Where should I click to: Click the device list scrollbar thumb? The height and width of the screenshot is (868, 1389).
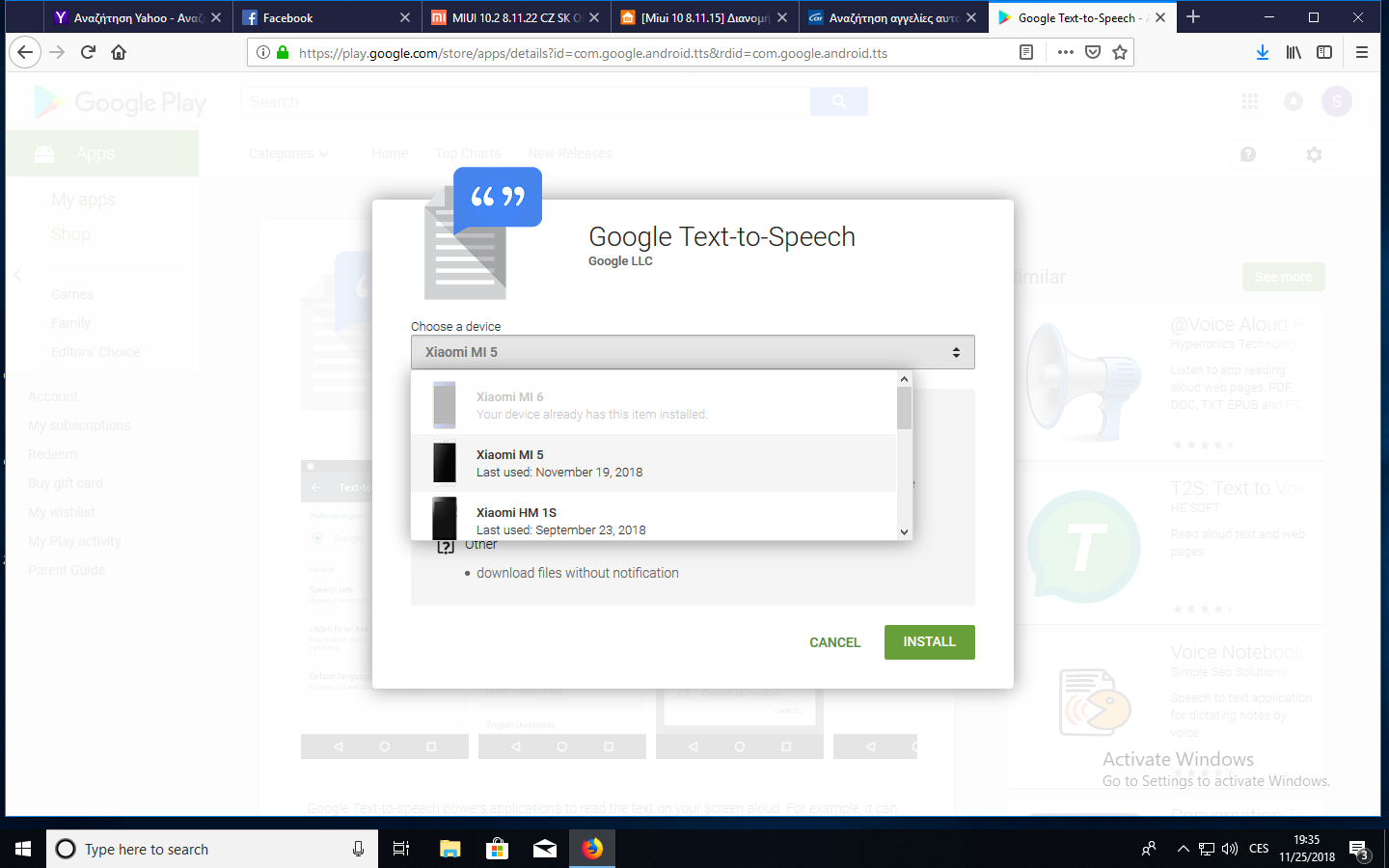pos(904,408)
